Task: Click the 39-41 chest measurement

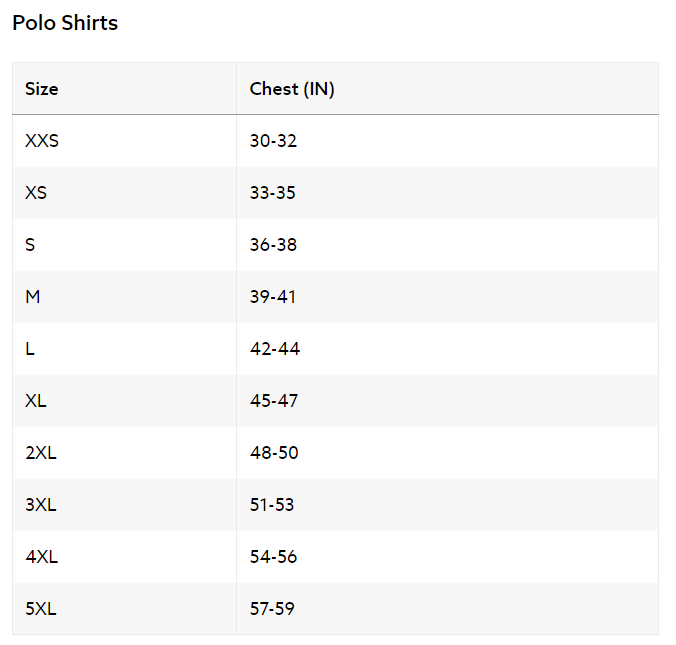Action: tap(273, 297)
